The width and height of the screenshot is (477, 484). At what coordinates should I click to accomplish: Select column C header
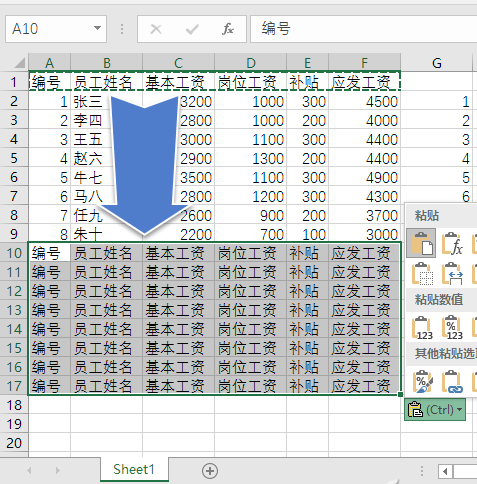coord(178,62)
